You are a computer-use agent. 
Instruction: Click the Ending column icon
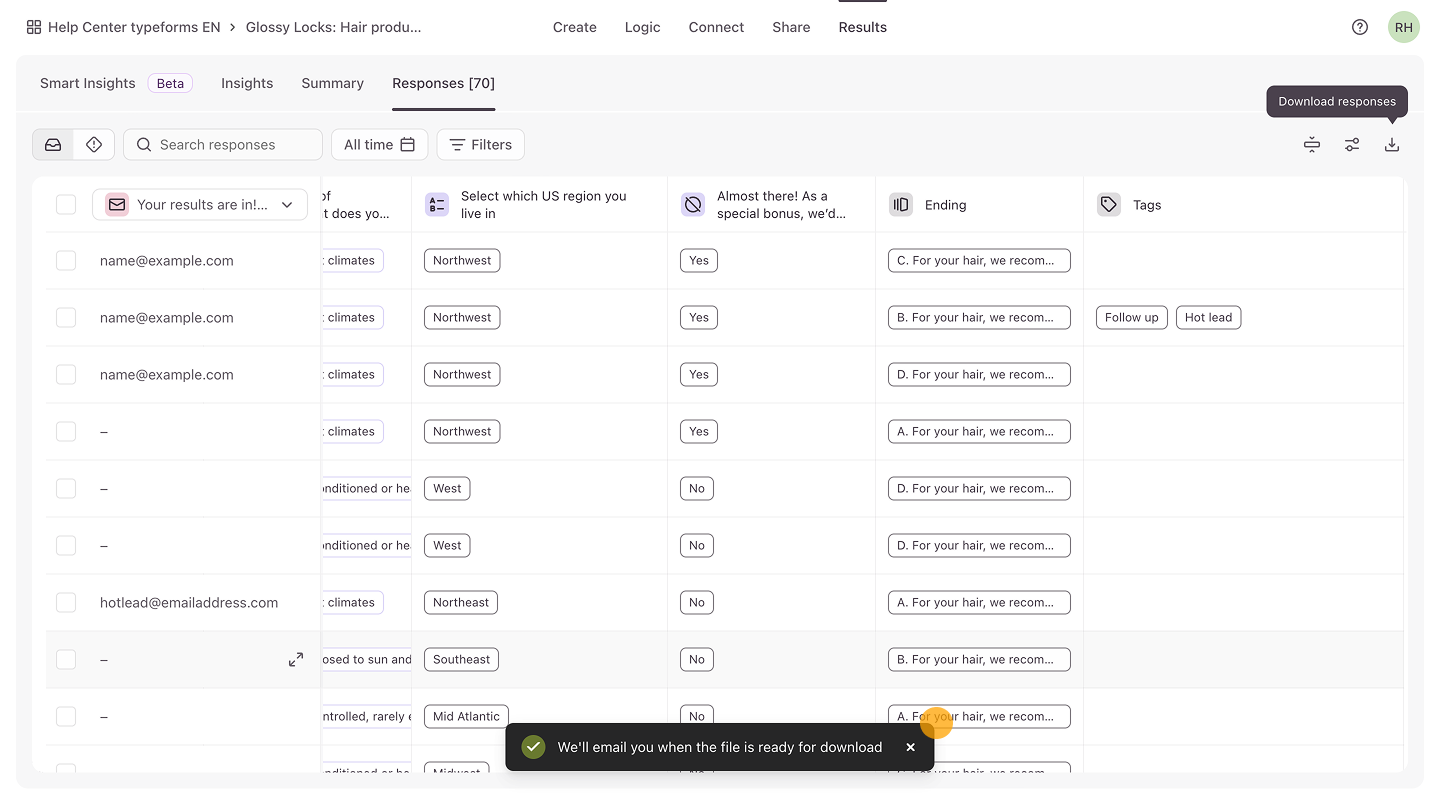pyautogui.click(x=901, y=205)
